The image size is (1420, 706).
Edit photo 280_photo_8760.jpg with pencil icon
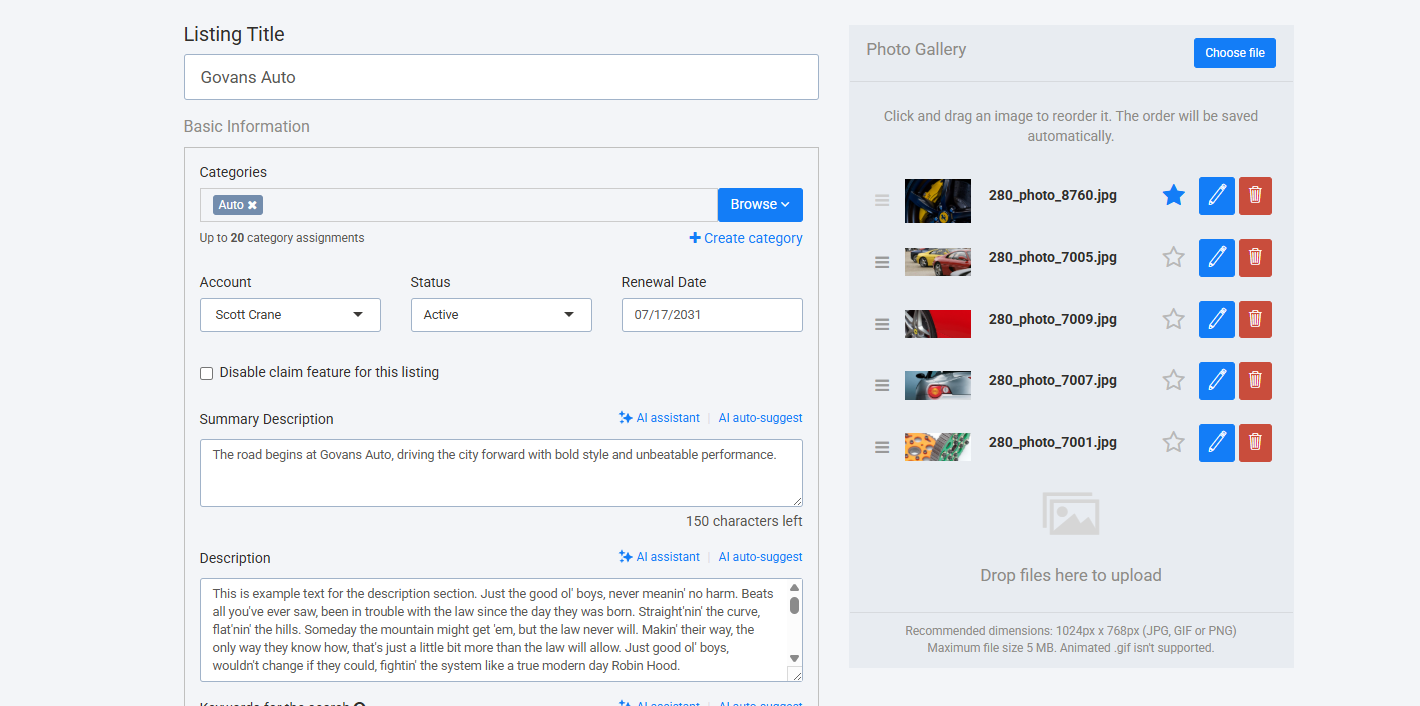pyautogui.click(x=1217, y=196)
